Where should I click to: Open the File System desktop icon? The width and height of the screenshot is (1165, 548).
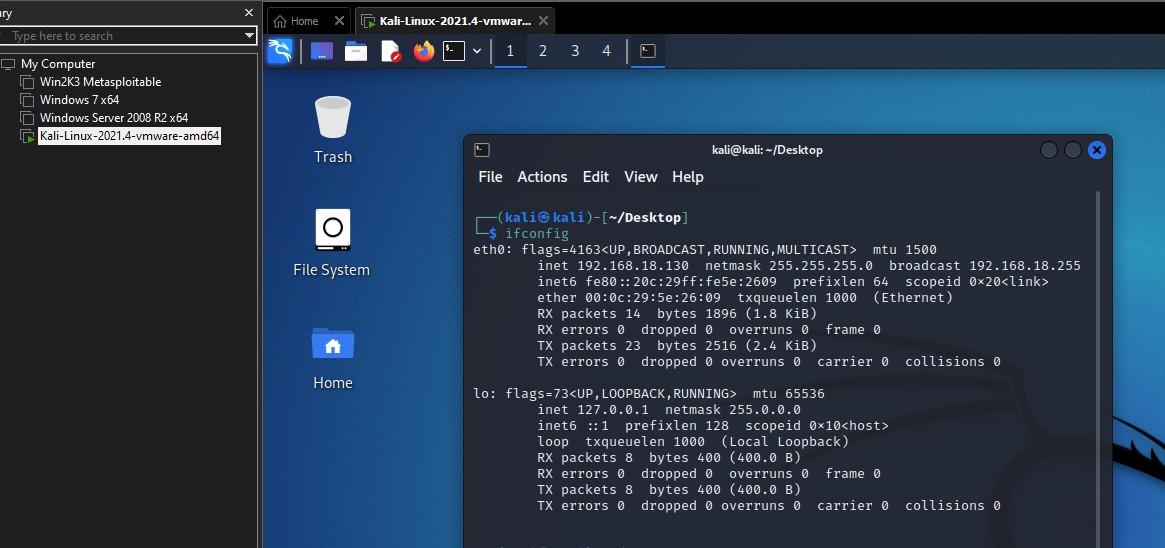[x=331, y=243]
